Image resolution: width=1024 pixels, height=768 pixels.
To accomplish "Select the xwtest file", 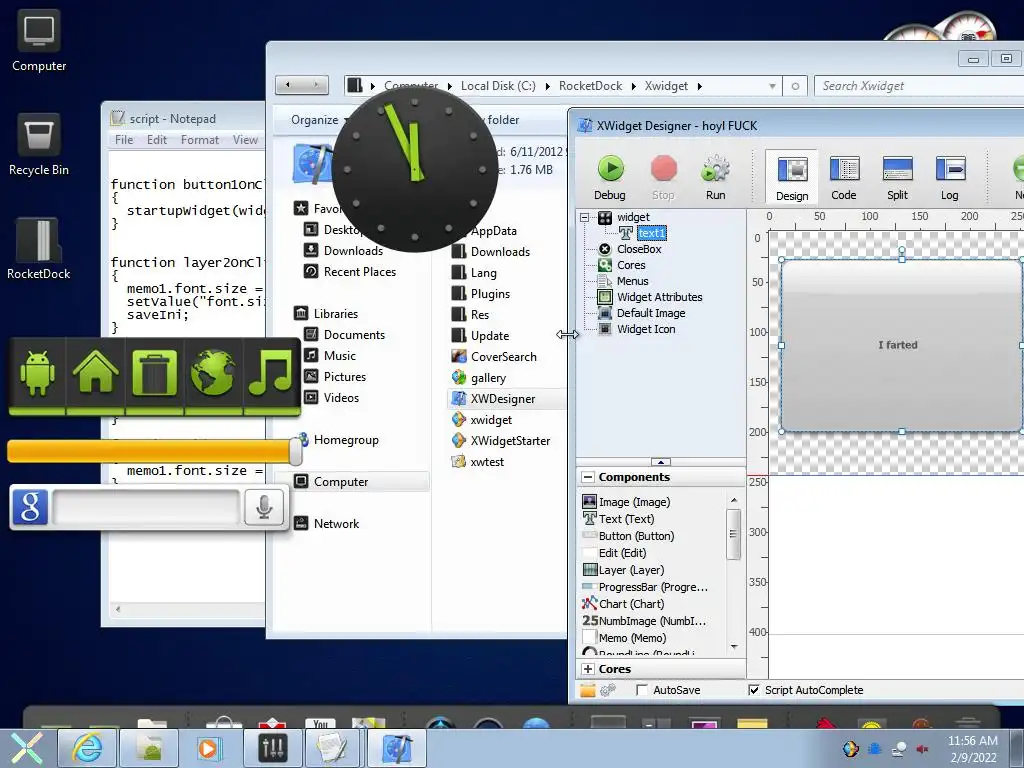I will pos(487,462).
